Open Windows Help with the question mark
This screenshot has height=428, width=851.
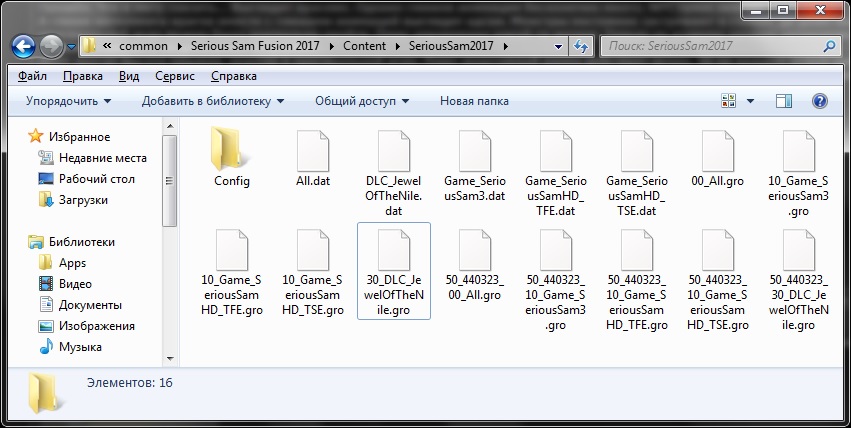820,101
